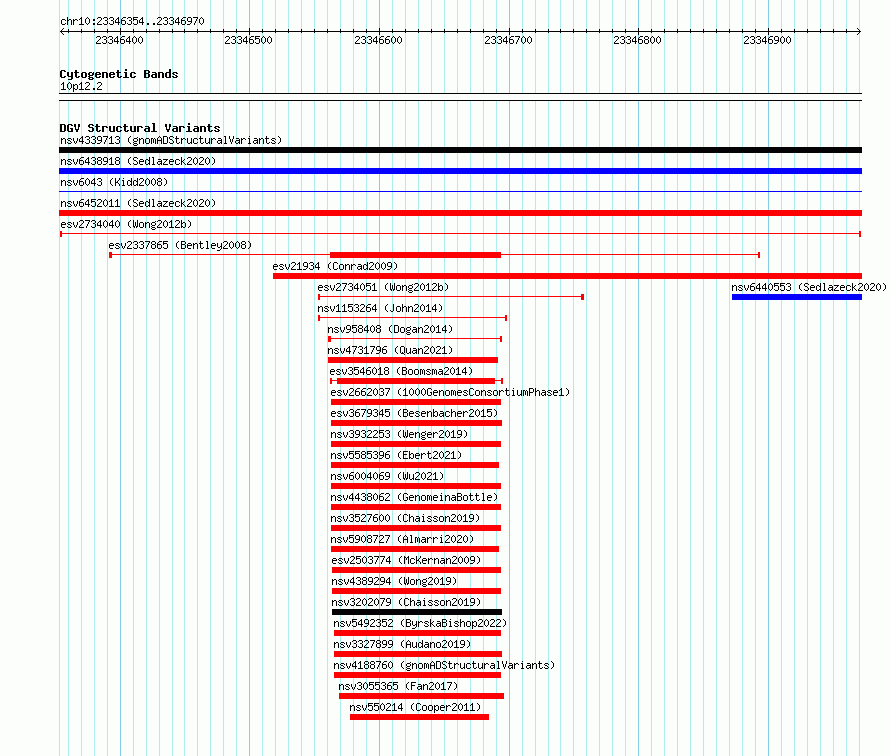Click the DGV Structural Variants track title

pos(140,128)
